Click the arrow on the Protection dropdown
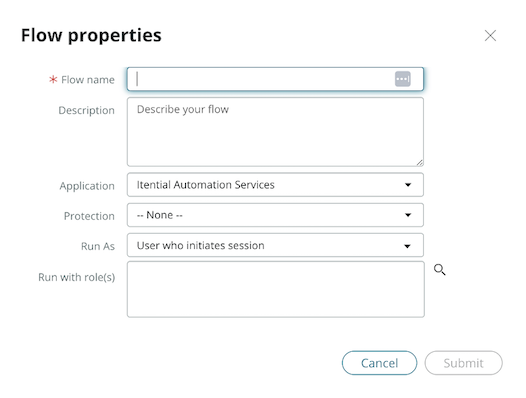 point(408,215)
